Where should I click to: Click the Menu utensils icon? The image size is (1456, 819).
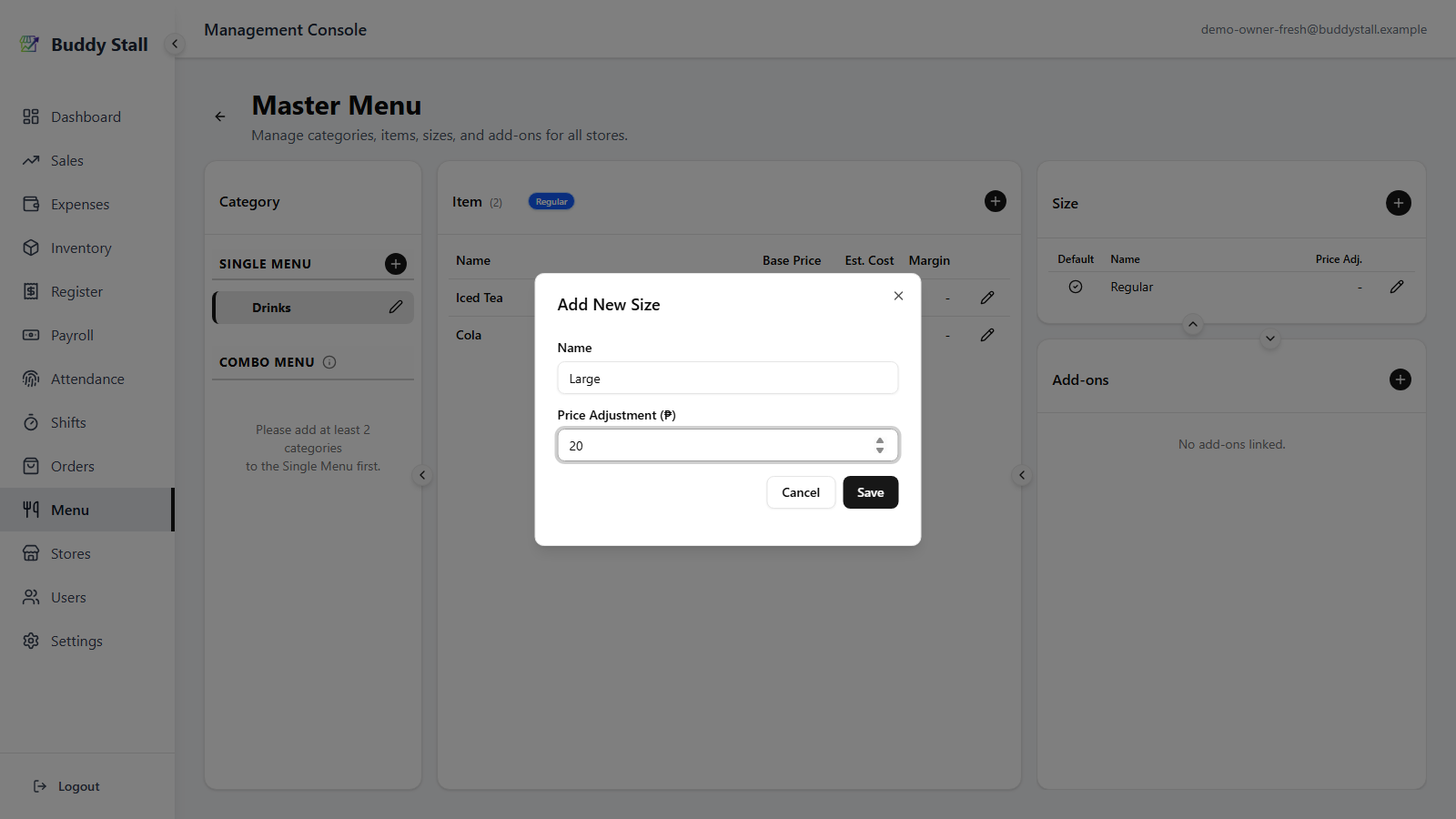coord(31,510)
